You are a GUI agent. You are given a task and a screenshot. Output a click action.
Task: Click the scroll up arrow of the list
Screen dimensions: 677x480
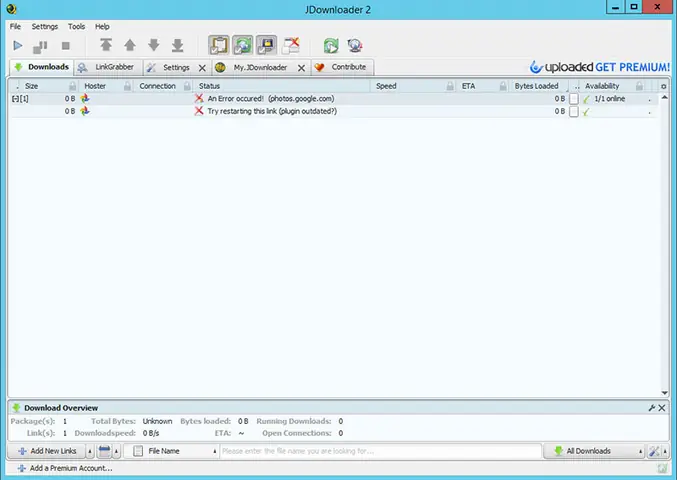click(664, 97)
